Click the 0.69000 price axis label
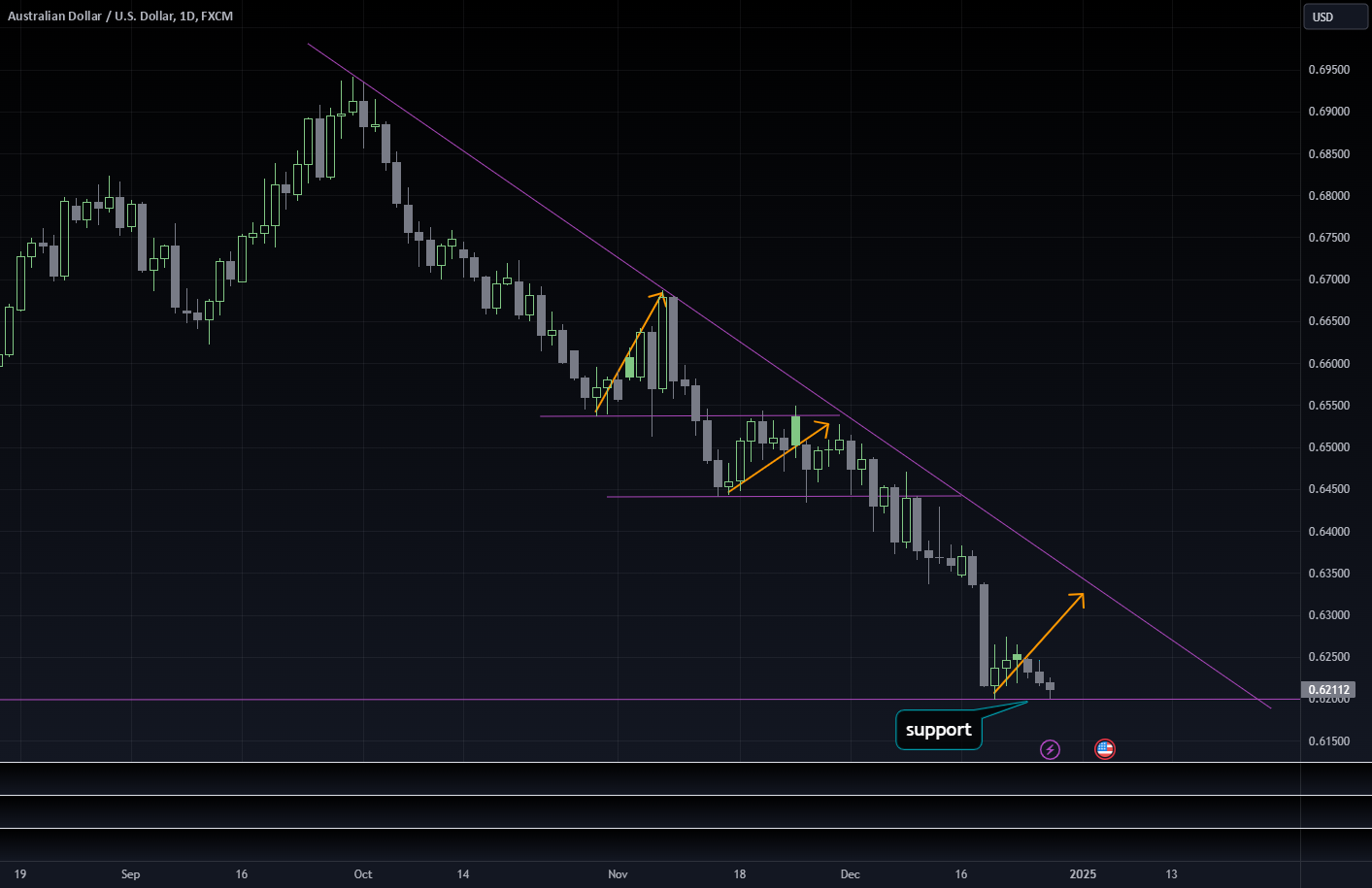The image size is (1372, 888). click(x=1328, y=112)
